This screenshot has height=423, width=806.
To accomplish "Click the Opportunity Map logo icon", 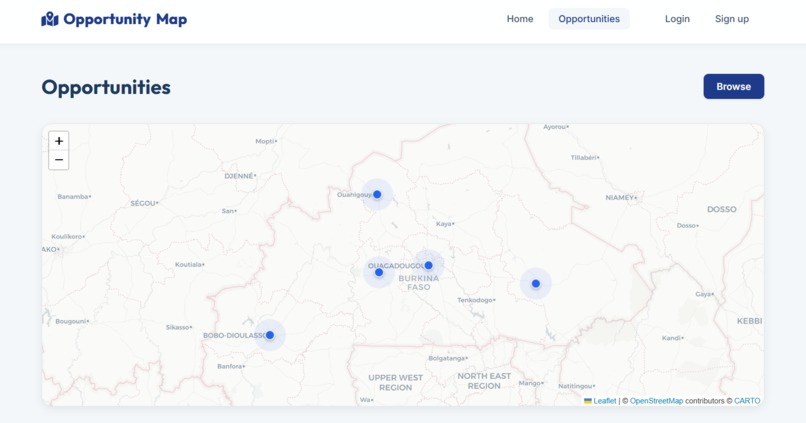I will tap(50, 19).
